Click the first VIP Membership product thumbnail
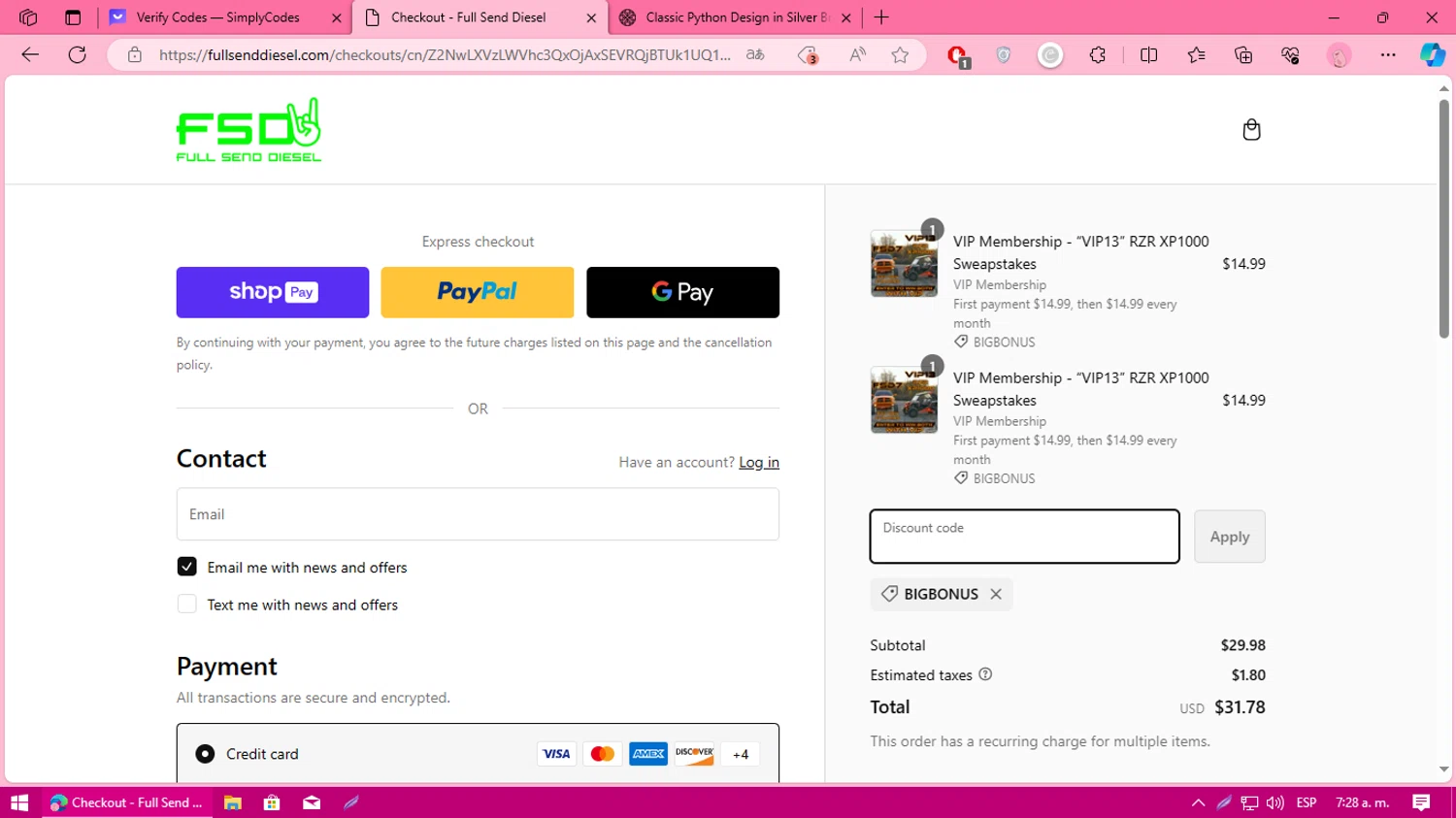This screenshot has width=1456, height=818. pos(904,264)
